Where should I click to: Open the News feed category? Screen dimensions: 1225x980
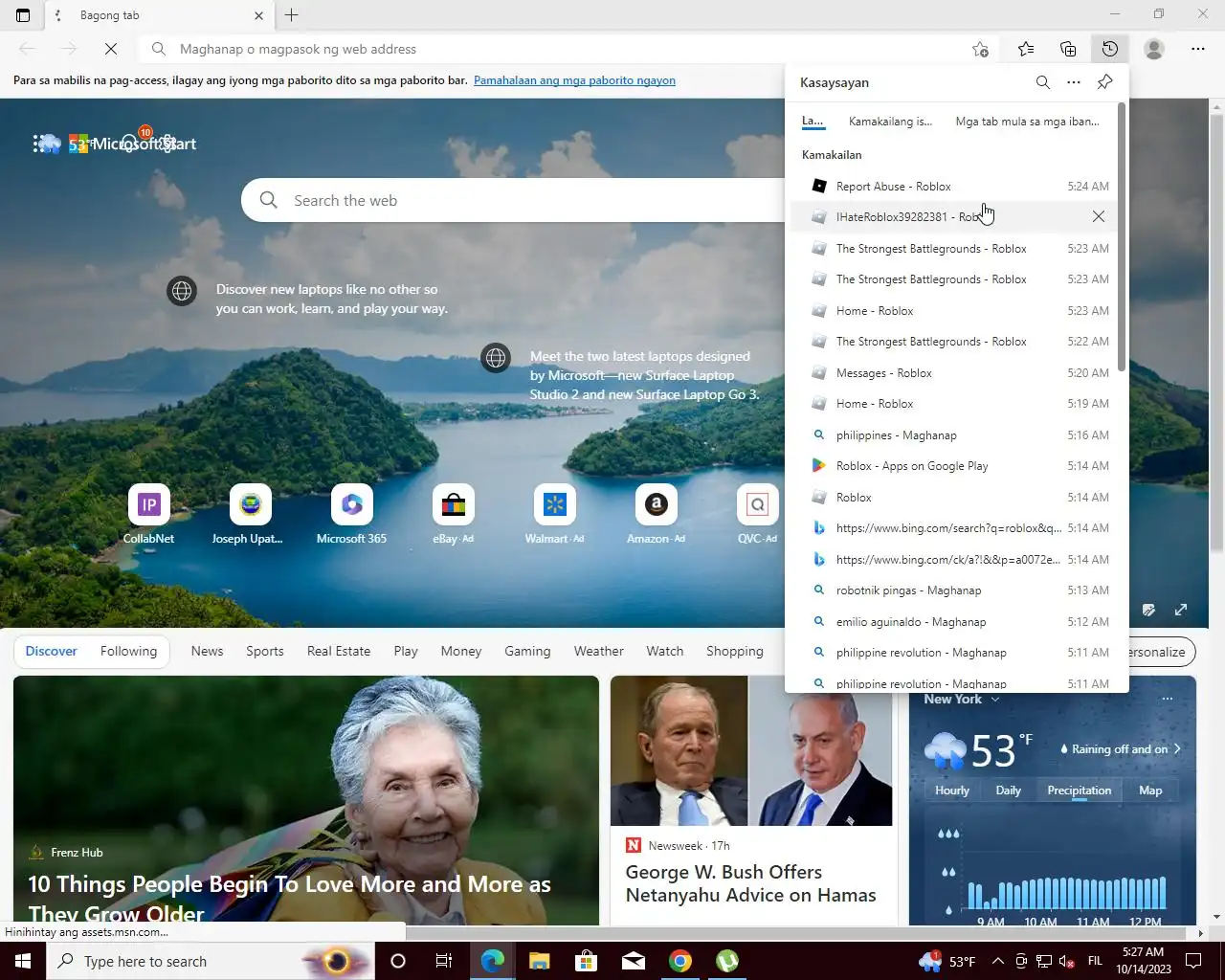[207, 652]
